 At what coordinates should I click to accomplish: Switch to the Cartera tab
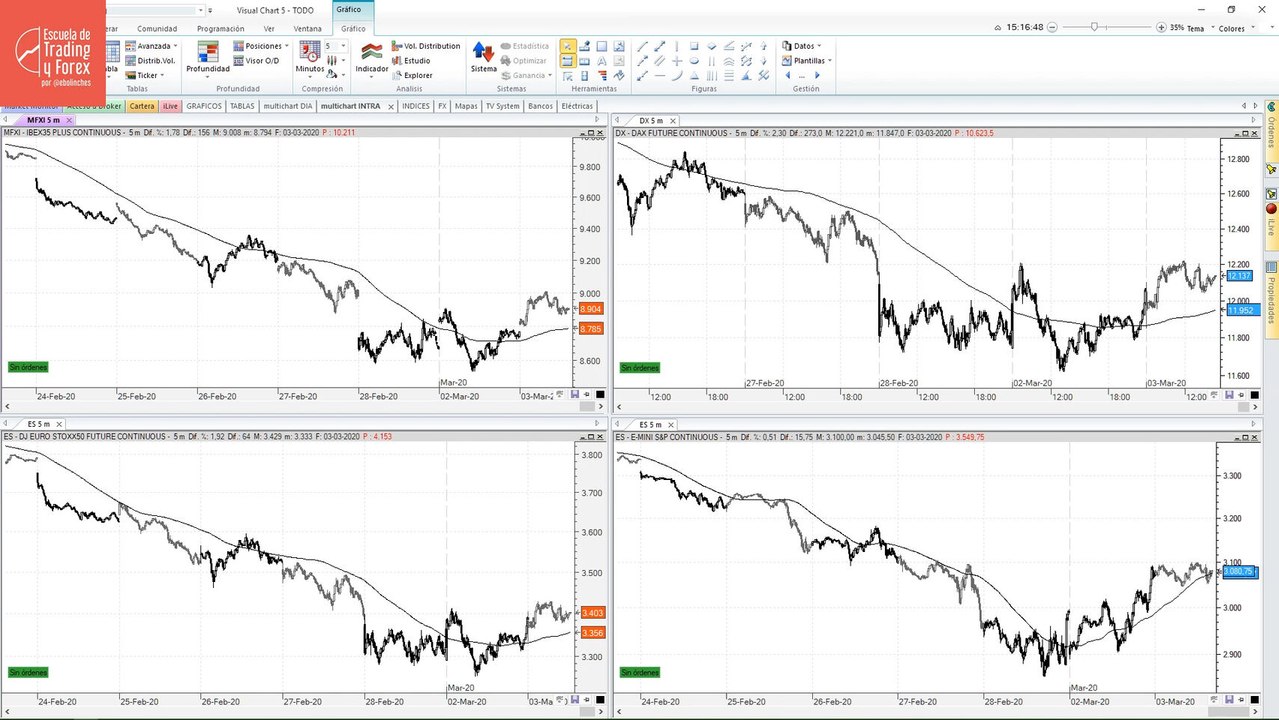[142, 106]
